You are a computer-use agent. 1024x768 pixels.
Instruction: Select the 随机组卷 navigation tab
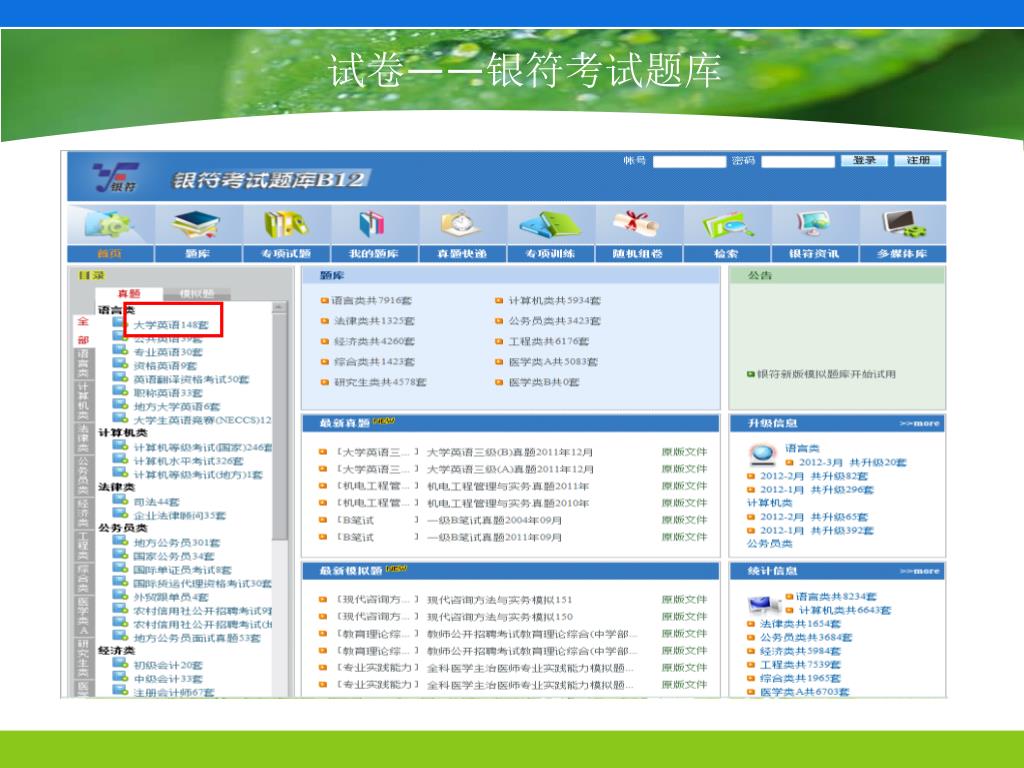(x=638, y=253)
